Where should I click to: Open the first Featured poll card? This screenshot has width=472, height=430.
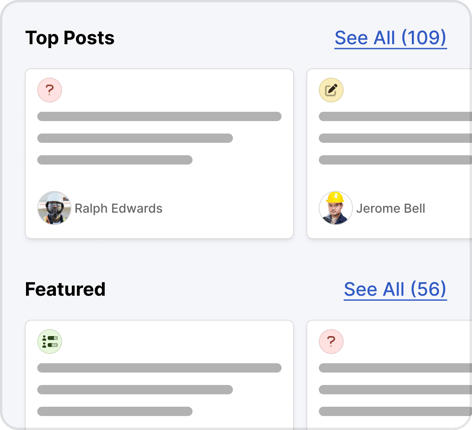click(159, 375)
